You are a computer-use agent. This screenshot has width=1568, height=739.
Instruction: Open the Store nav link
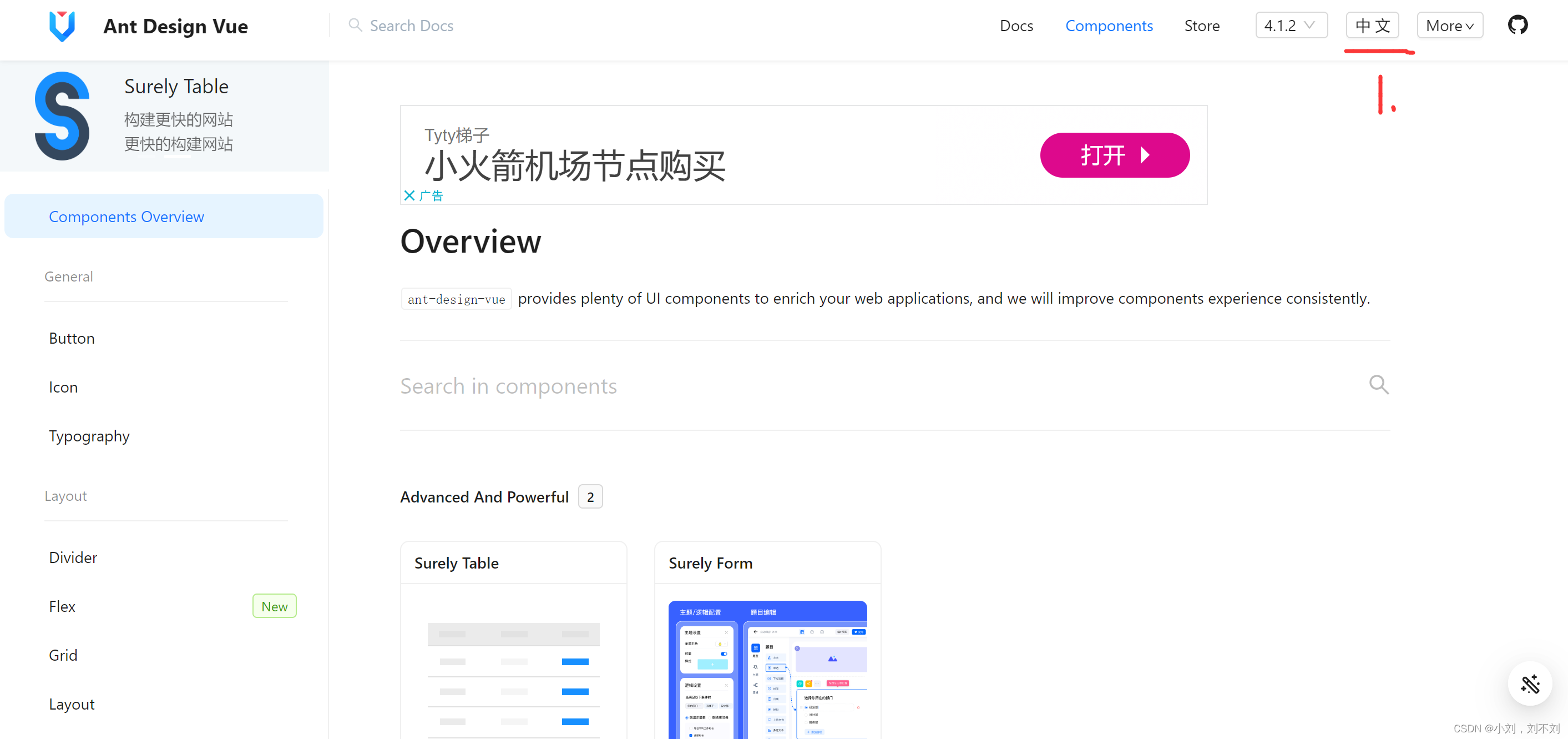coord(1202,26)
